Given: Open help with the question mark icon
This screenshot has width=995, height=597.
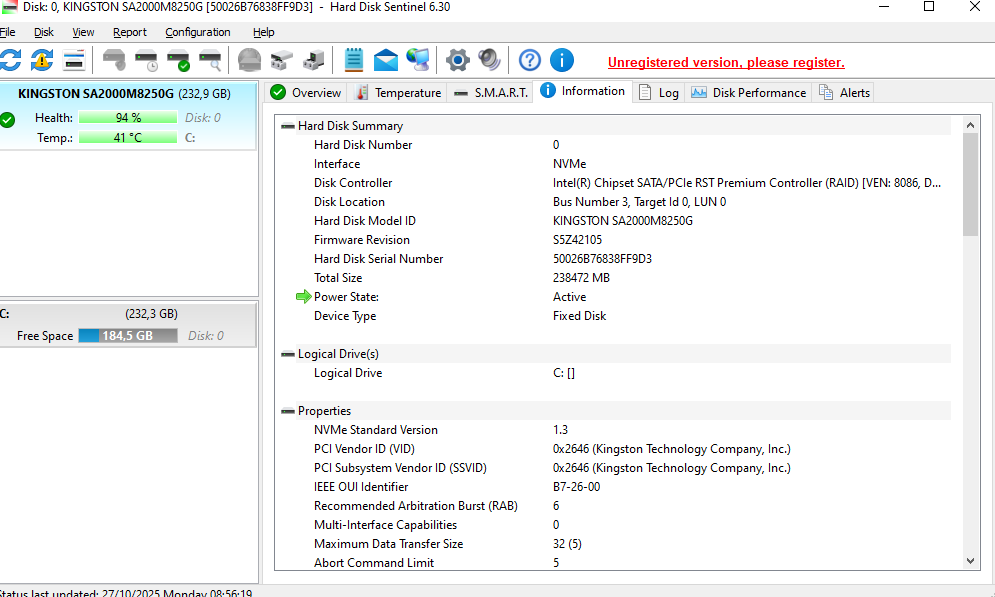Looking at the screenshot, I should coord(530,60).
